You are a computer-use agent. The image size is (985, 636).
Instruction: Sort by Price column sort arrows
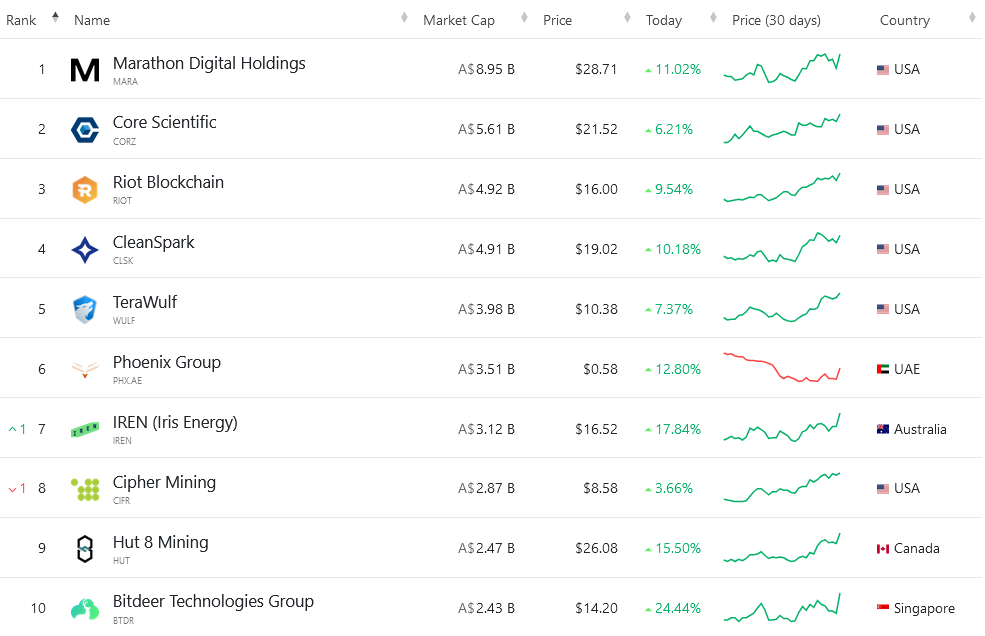[x=627, y=17]
